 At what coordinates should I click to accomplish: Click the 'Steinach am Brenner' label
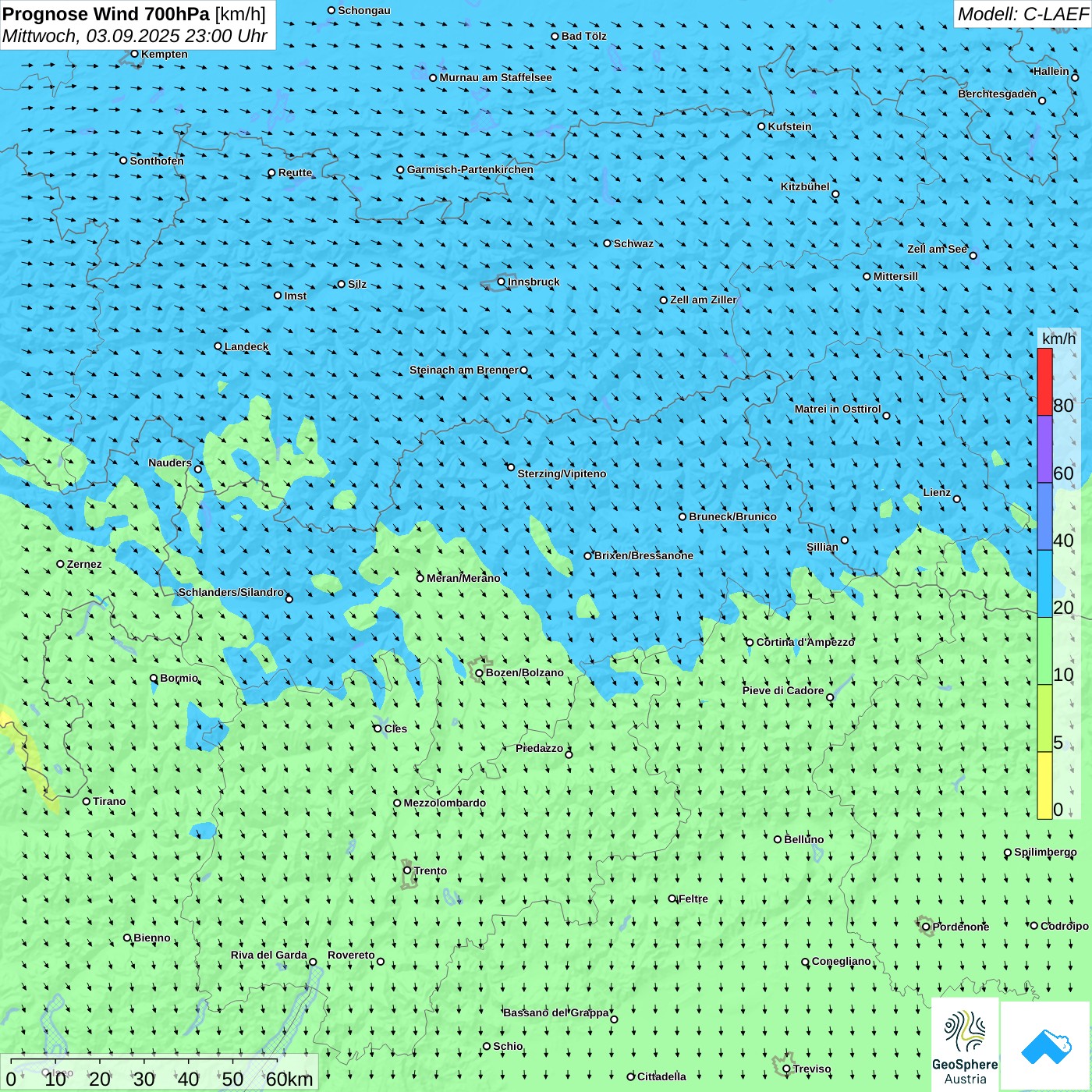point(463,370)
